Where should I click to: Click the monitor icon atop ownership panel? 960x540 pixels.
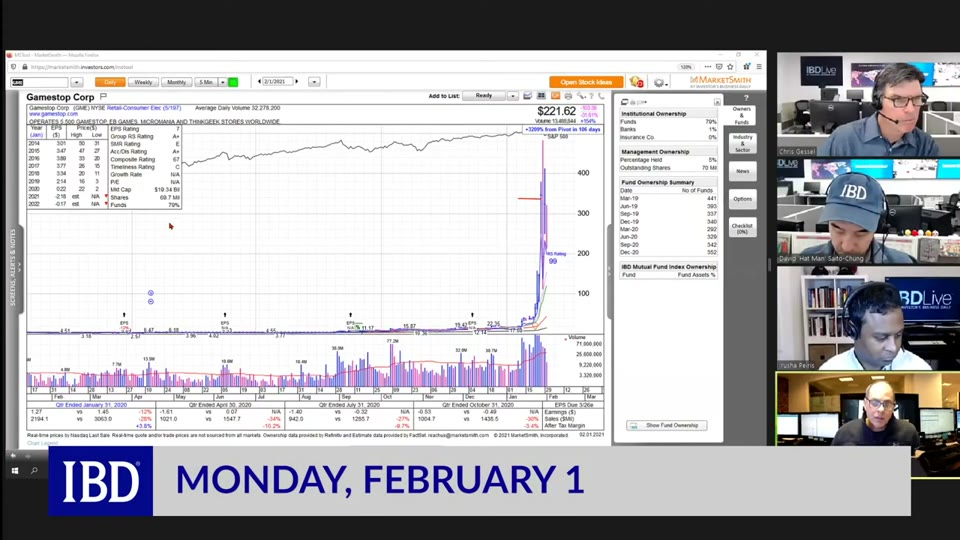(624, 102)
